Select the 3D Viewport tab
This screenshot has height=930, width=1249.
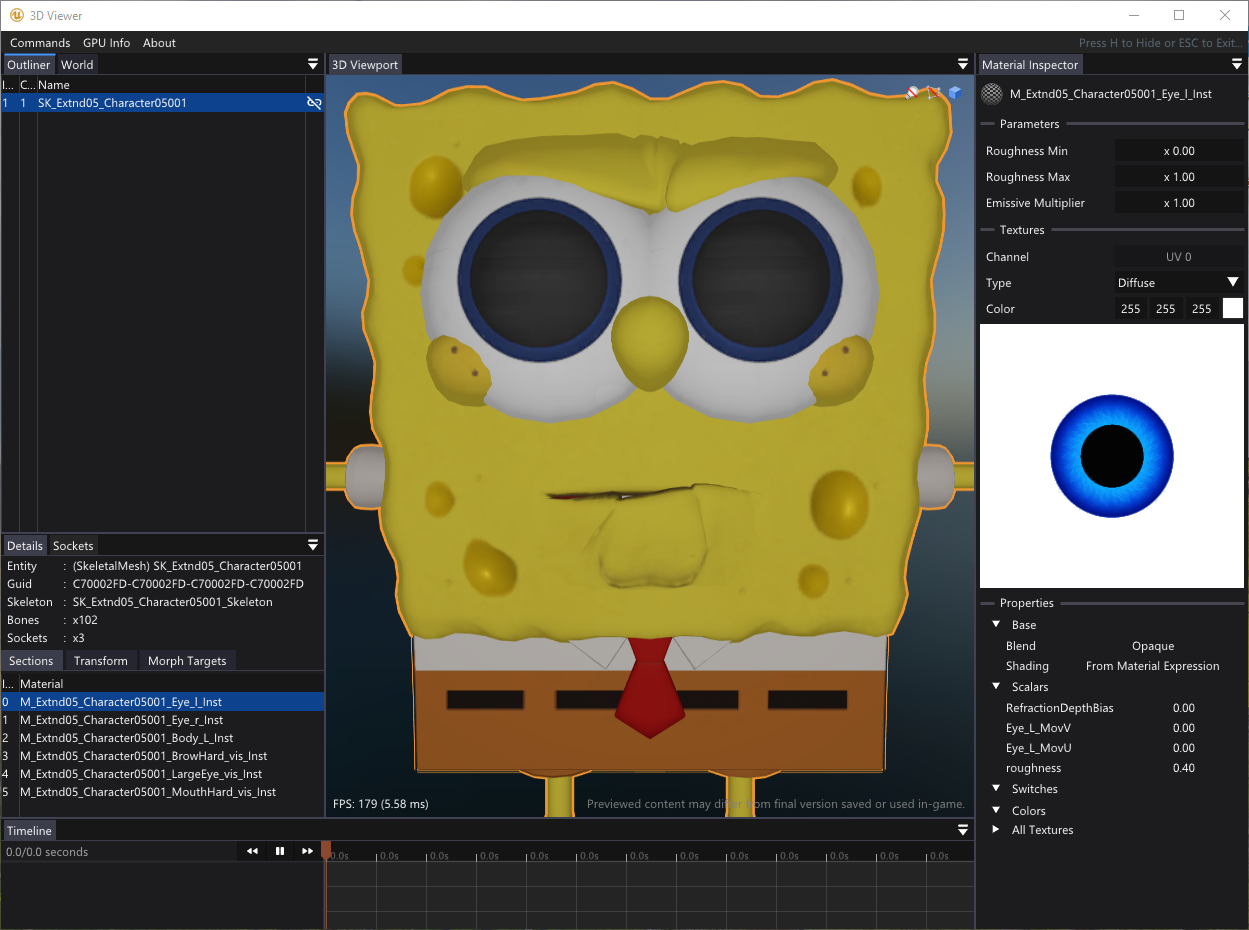[365, 65]
